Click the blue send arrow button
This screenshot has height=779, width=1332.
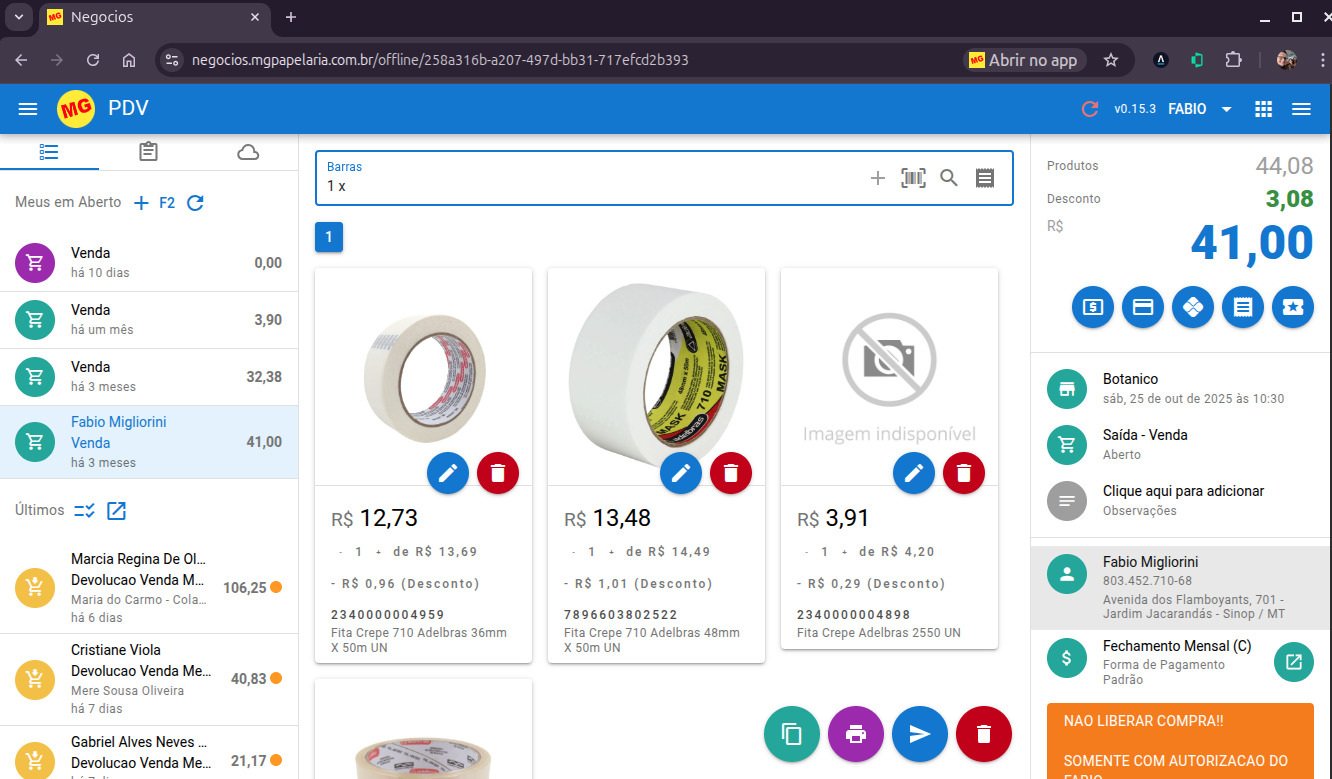(x=920, y=734)
